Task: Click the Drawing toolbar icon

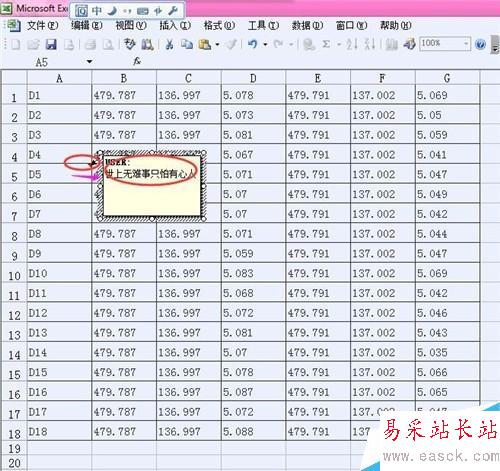Action: (409, 44)
